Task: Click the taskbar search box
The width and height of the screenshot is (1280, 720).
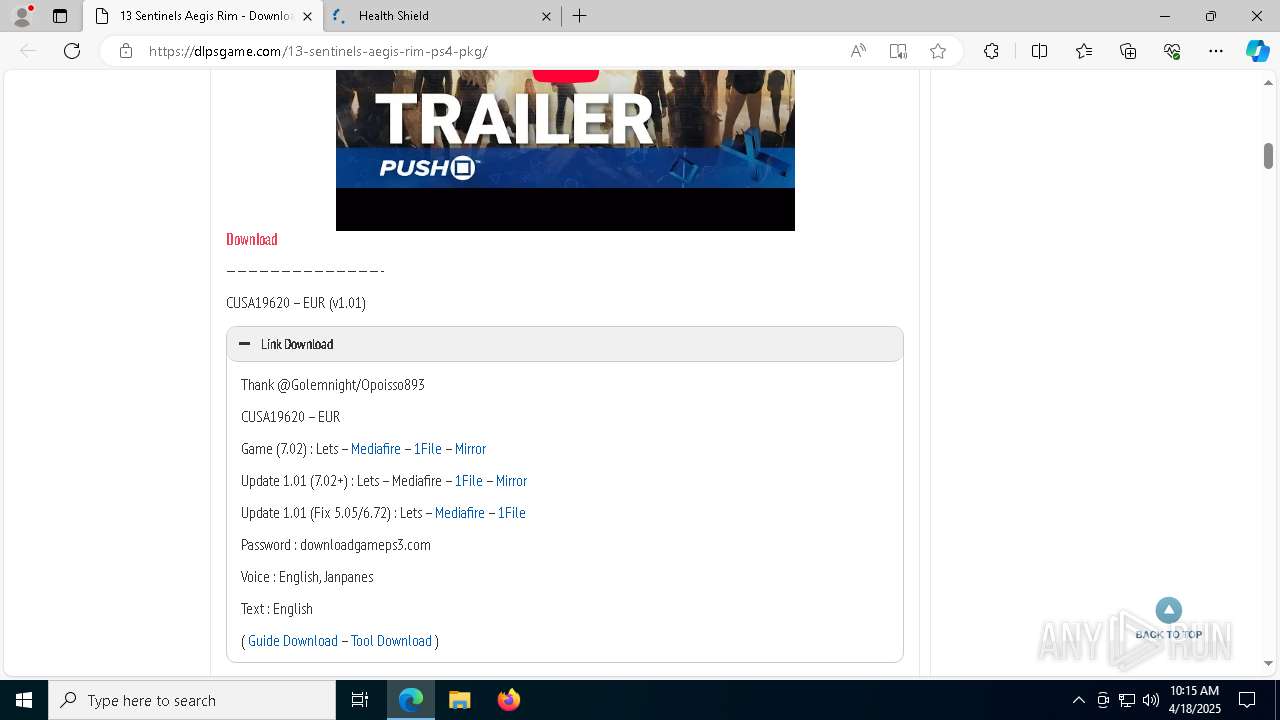Action: click(192, 700)
